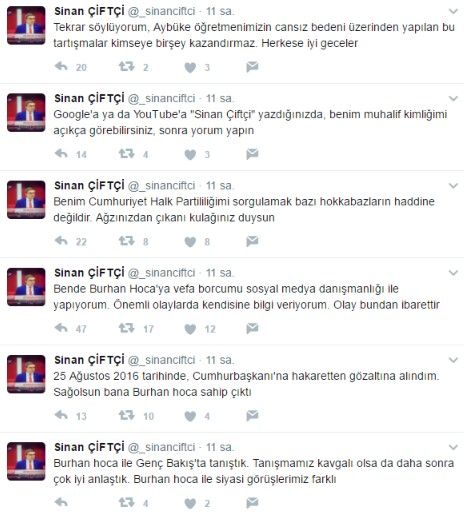Open more options for the Genç Bakış tweet

(x=453, y=447)
